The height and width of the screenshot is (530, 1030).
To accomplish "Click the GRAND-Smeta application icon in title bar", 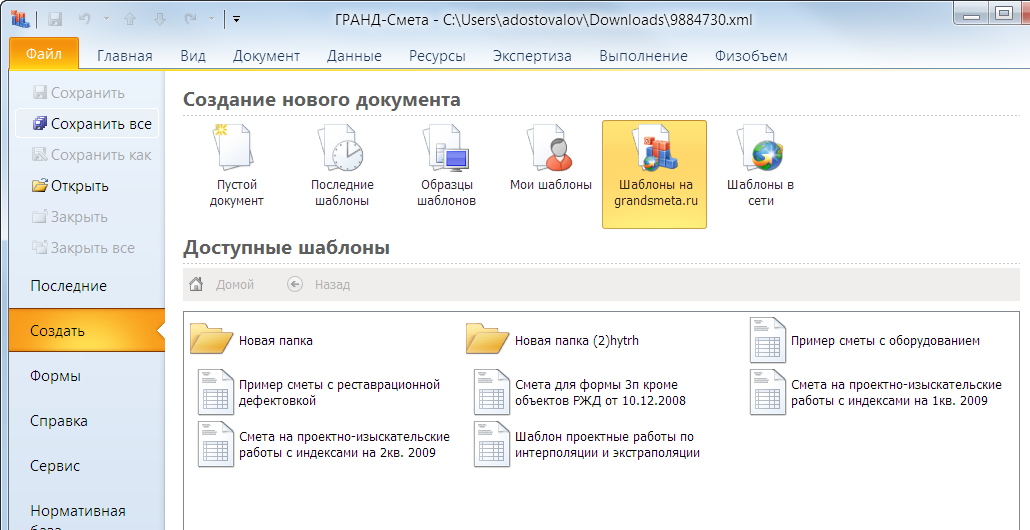I will (20, 19).
